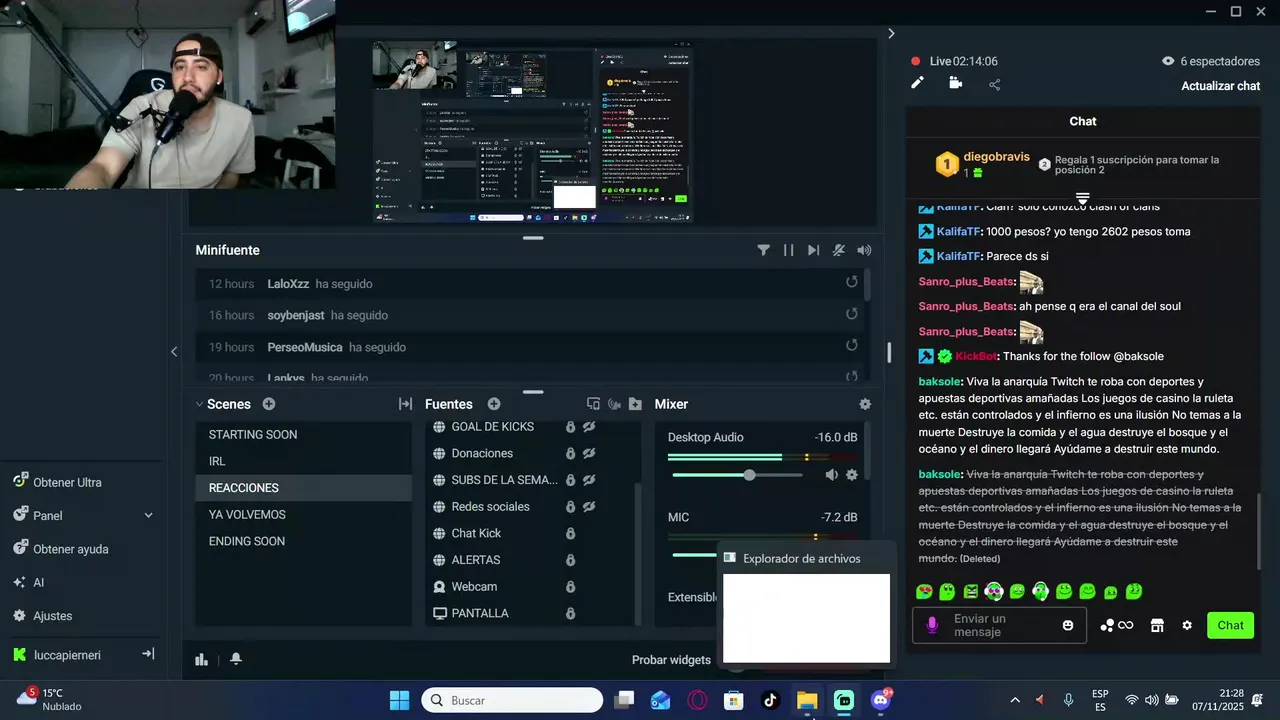Select the REACCIONES scene
This screenshot has height=720, width=1280.
303,488
